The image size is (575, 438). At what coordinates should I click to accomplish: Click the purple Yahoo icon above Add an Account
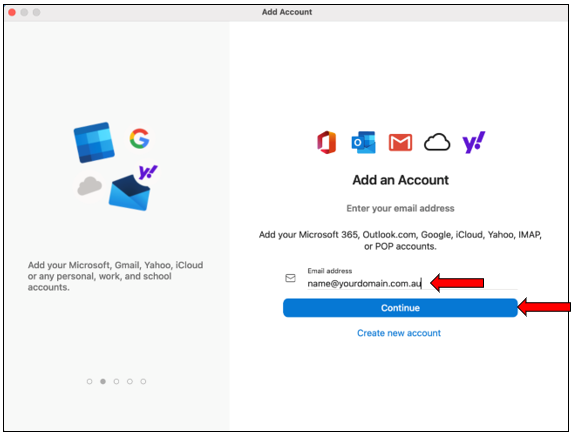point(474,142)
